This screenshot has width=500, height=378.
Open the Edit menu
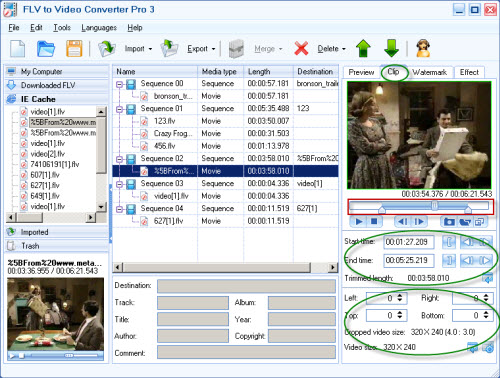pos(36,28)
